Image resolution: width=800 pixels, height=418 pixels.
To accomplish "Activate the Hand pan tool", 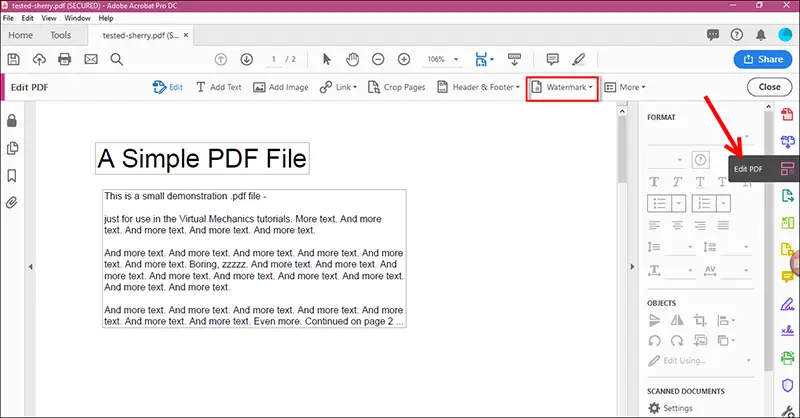I will 352,59.
